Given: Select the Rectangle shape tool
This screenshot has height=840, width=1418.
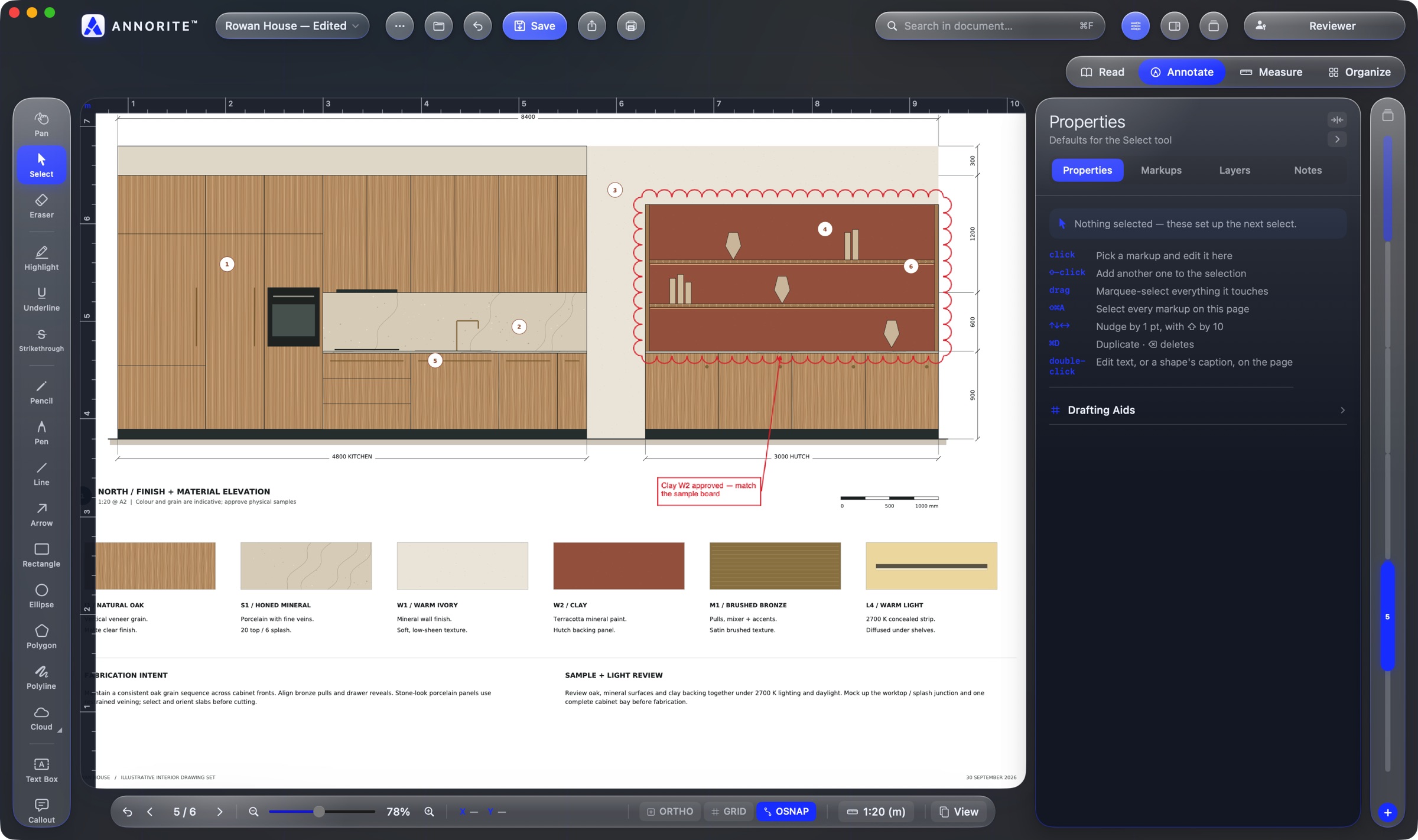Looking at the screenshot, I should (x=41, y=554).
